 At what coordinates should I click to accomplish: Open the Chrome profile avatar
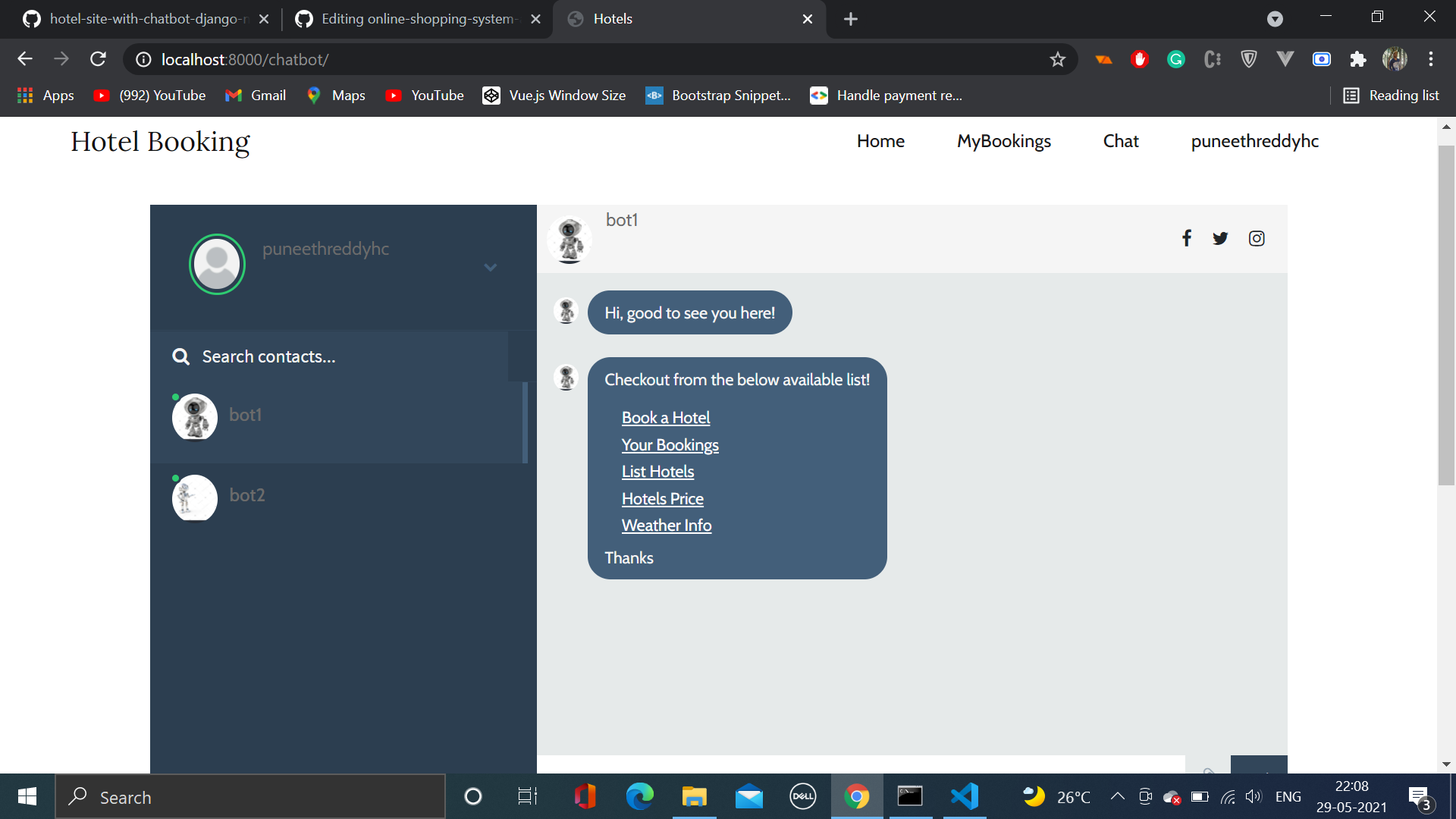1395,59
